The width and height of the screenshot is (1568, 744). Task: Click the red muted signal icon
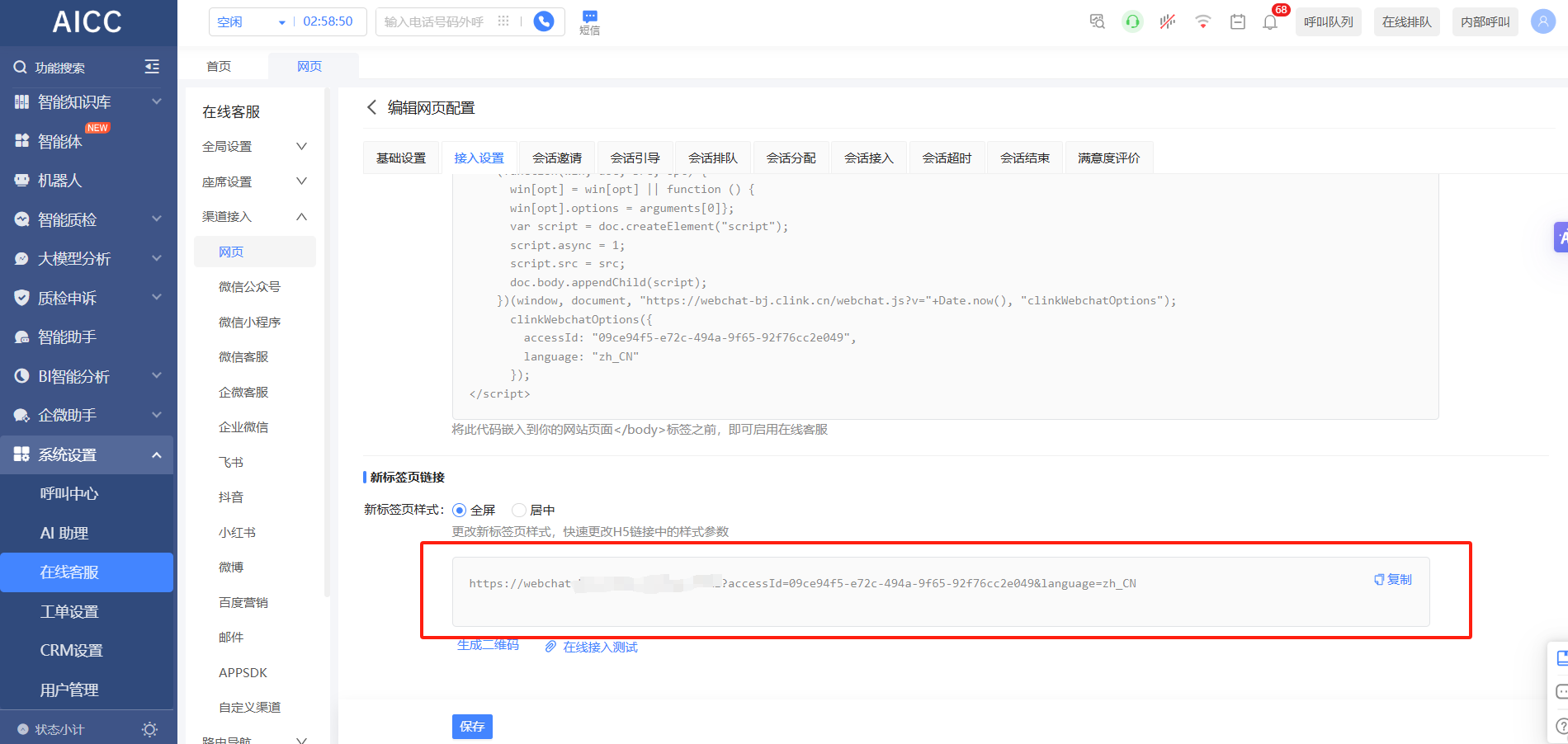[x=1167, y=21]
